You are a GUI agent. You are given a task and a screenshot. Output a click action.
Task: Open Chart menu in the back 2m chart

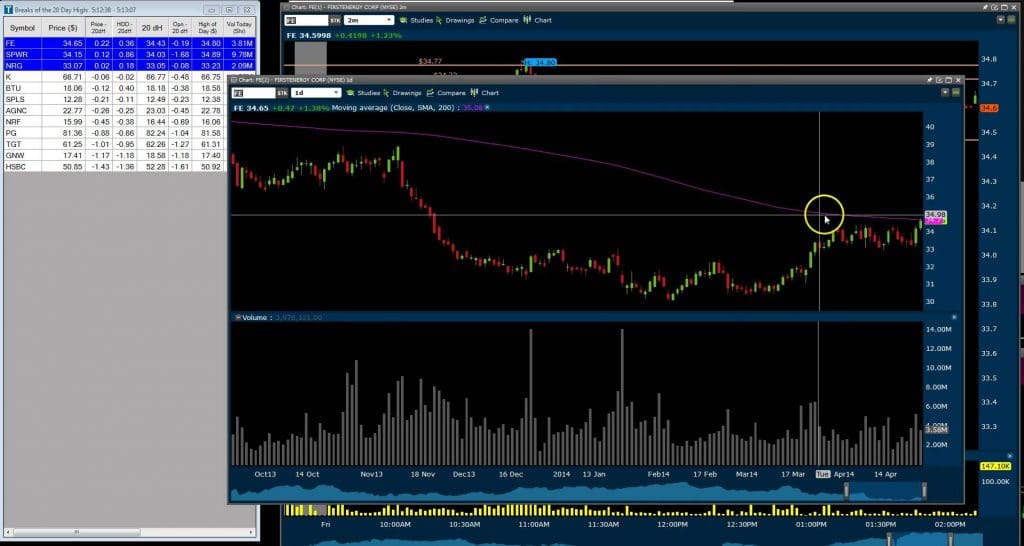(x=537, y=20)
